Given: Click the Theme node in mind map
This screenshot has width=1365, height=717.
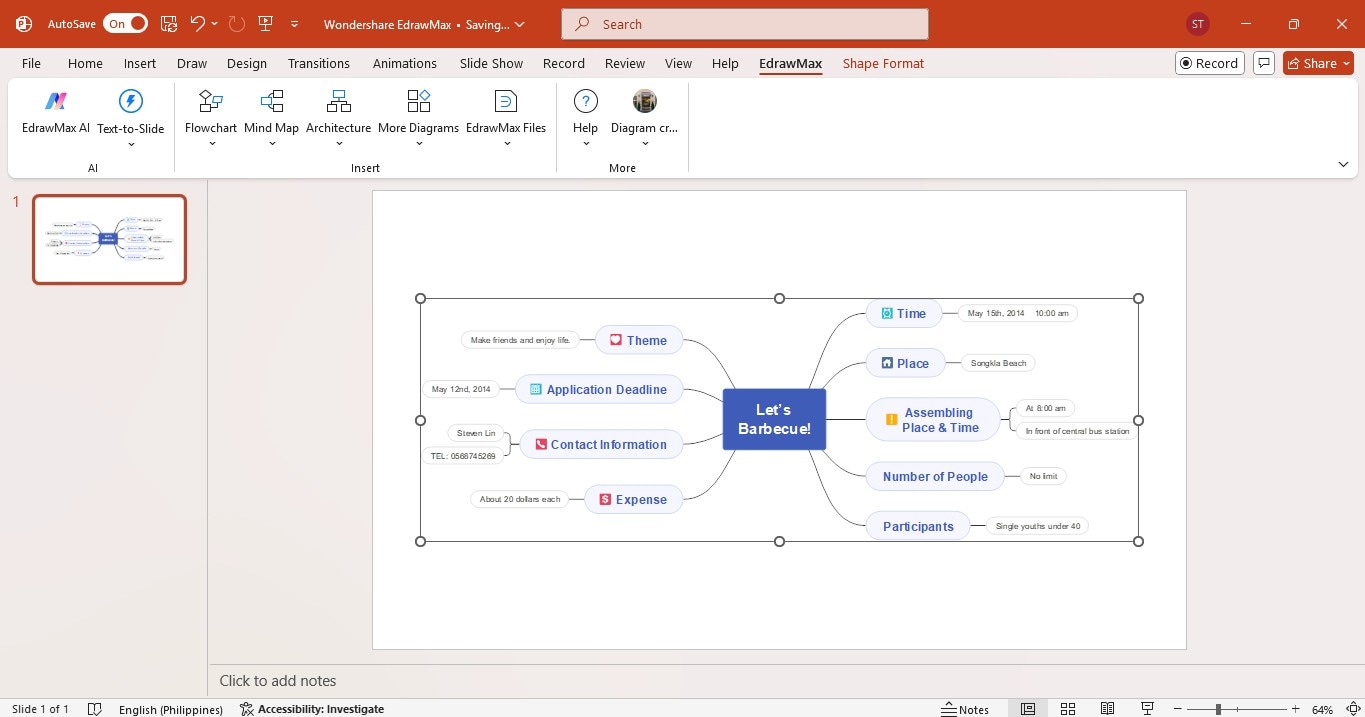Looking at the screenshot, I should click(639, 340).
